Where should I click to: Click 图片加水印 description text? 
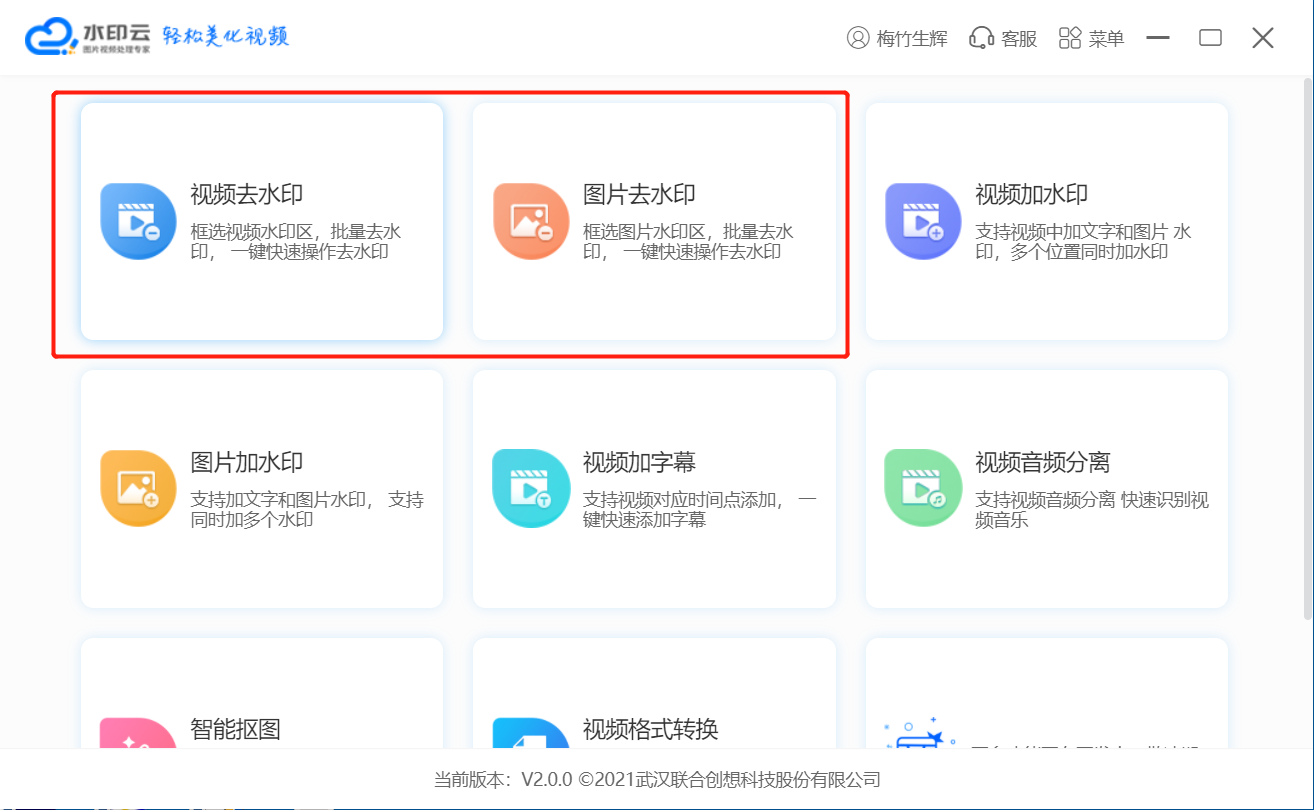click(307, 509)
